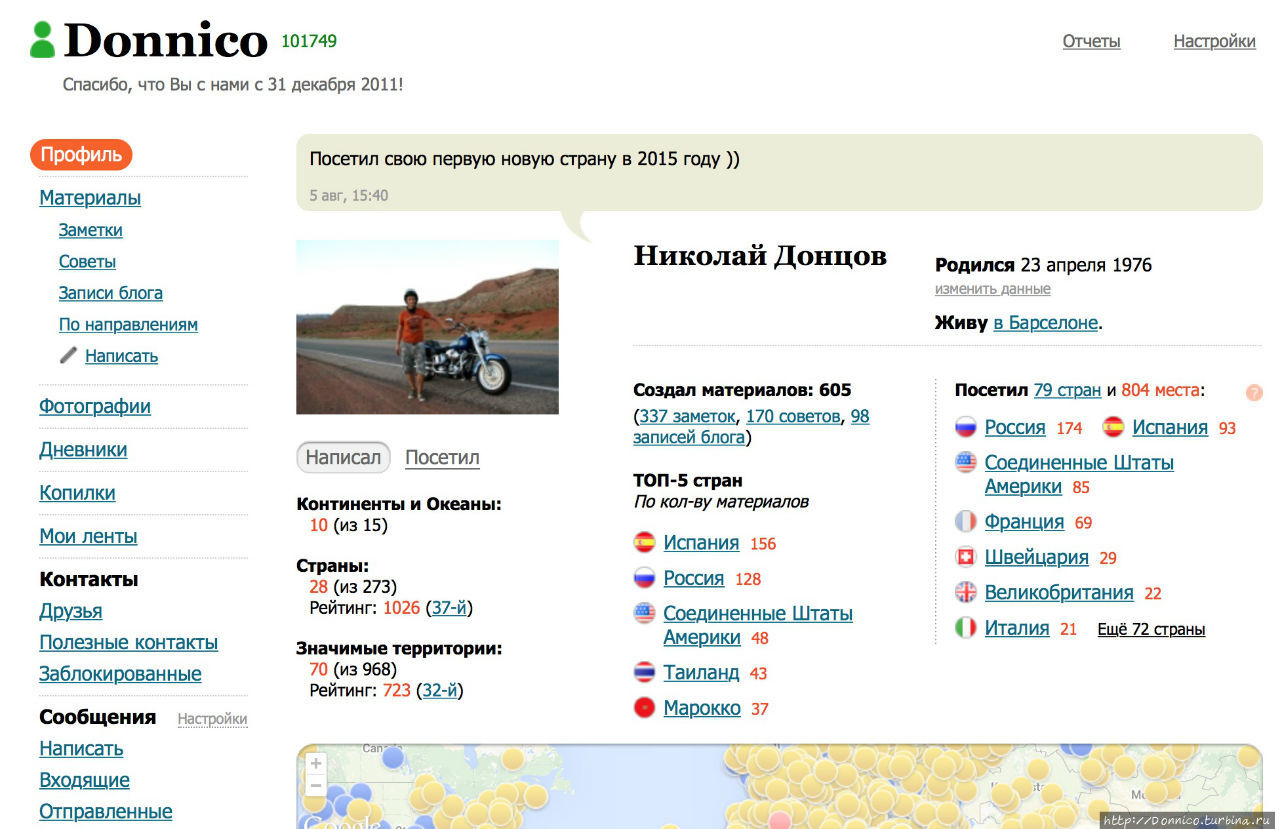Zoom in on the map with plus button

(316, 764)
